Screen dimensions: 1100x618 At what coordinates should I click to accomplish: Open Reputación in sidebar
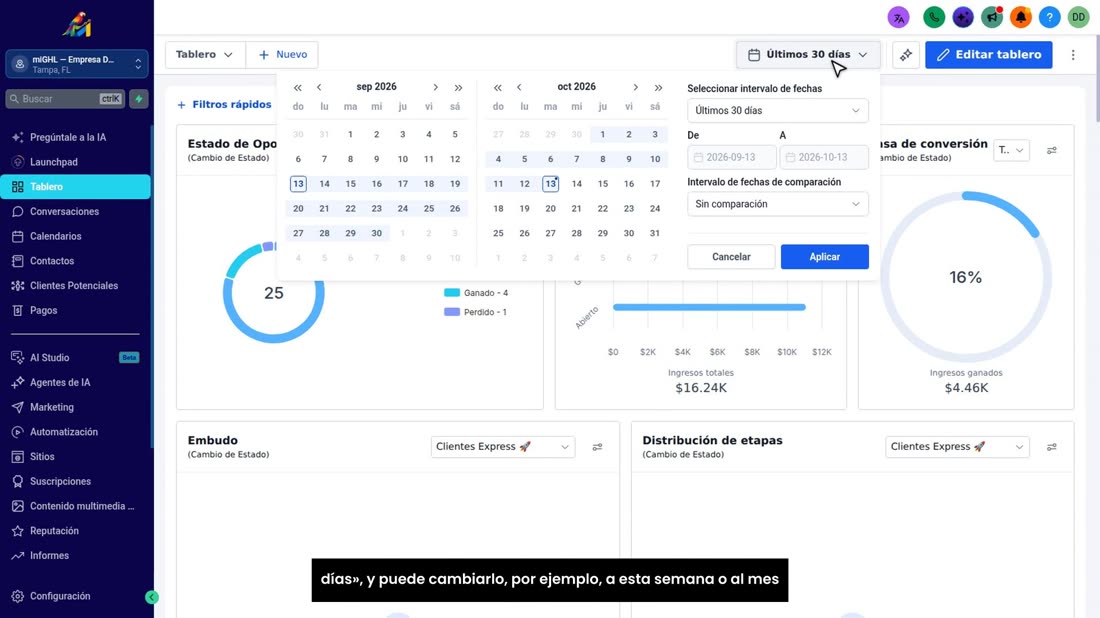pos(76,531)
